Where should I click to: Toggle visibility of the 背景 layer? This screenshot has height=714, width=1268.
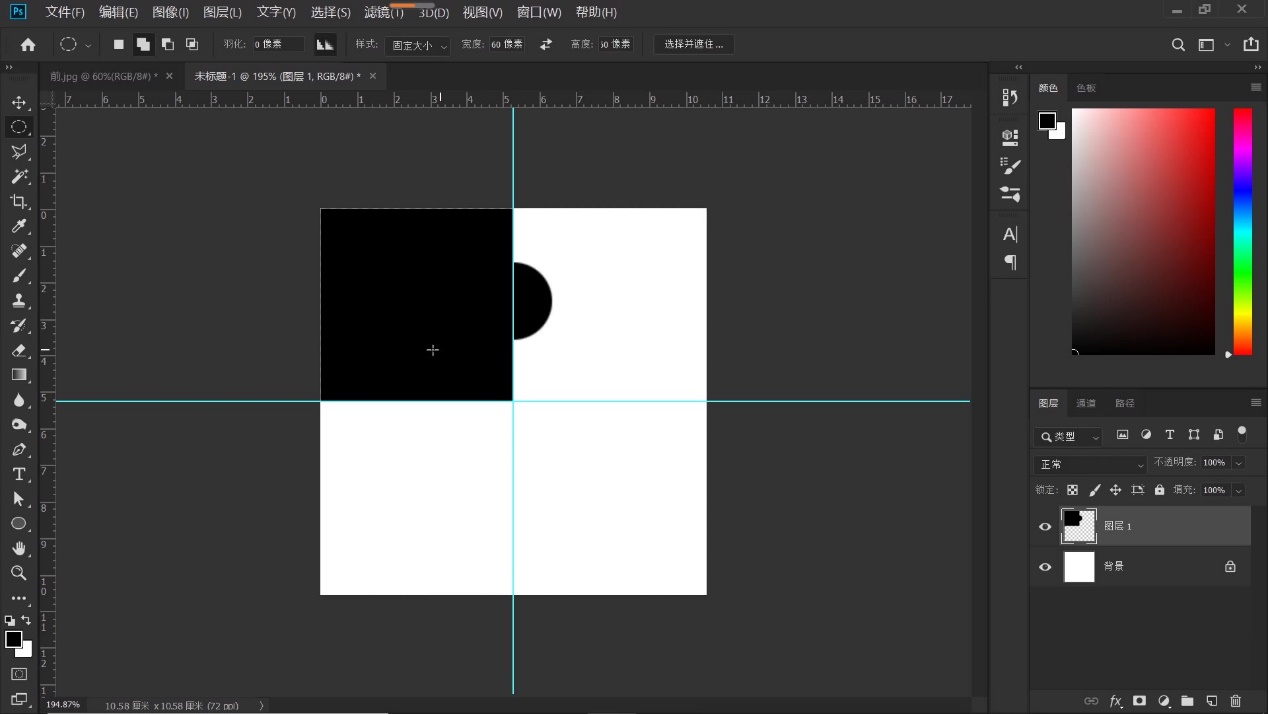(1045, 567)
